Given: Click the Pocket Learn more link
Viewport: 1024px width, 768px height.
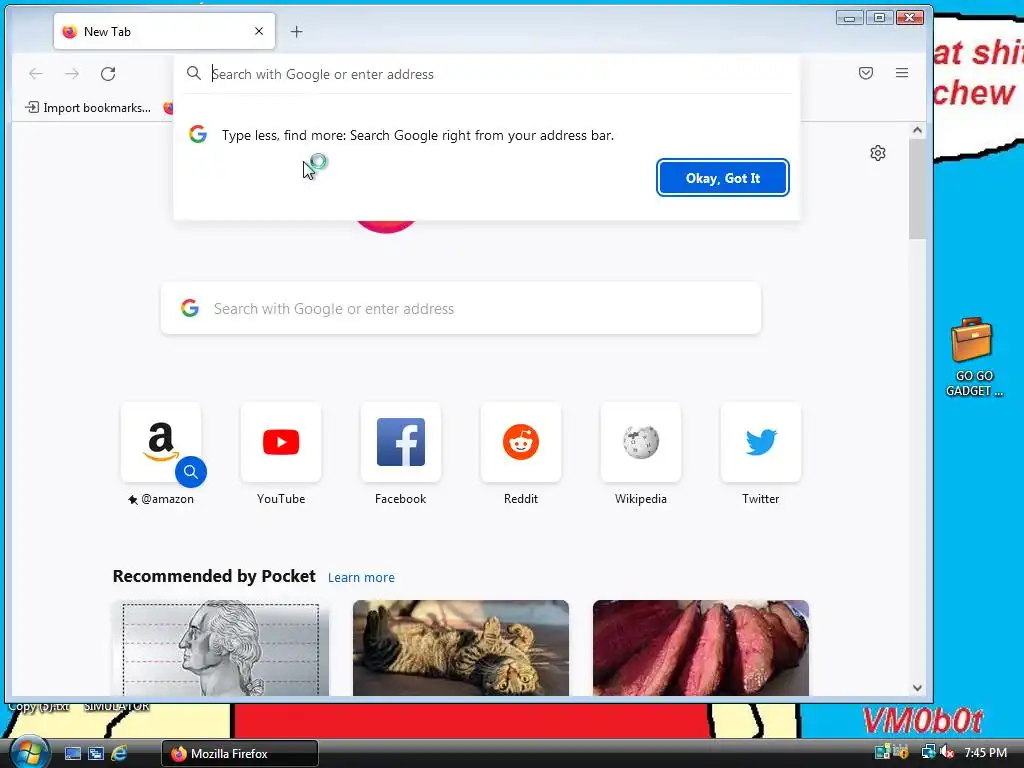Looking at the screenshot, I should 361,577.
